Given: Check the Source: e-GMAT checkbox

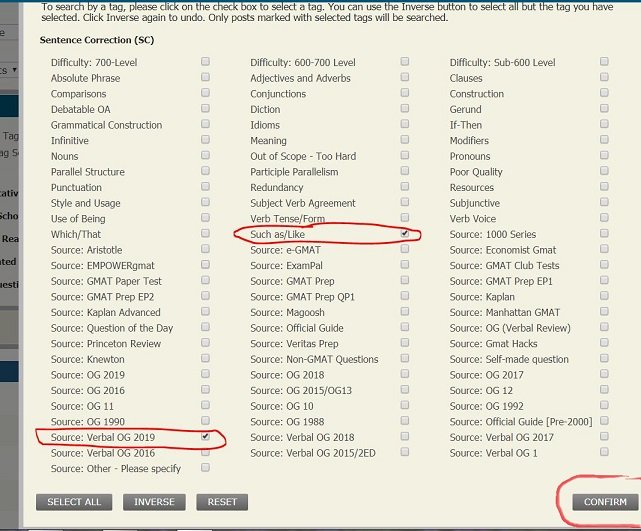Looking at the screenshot, I should [x=405, y=249].
